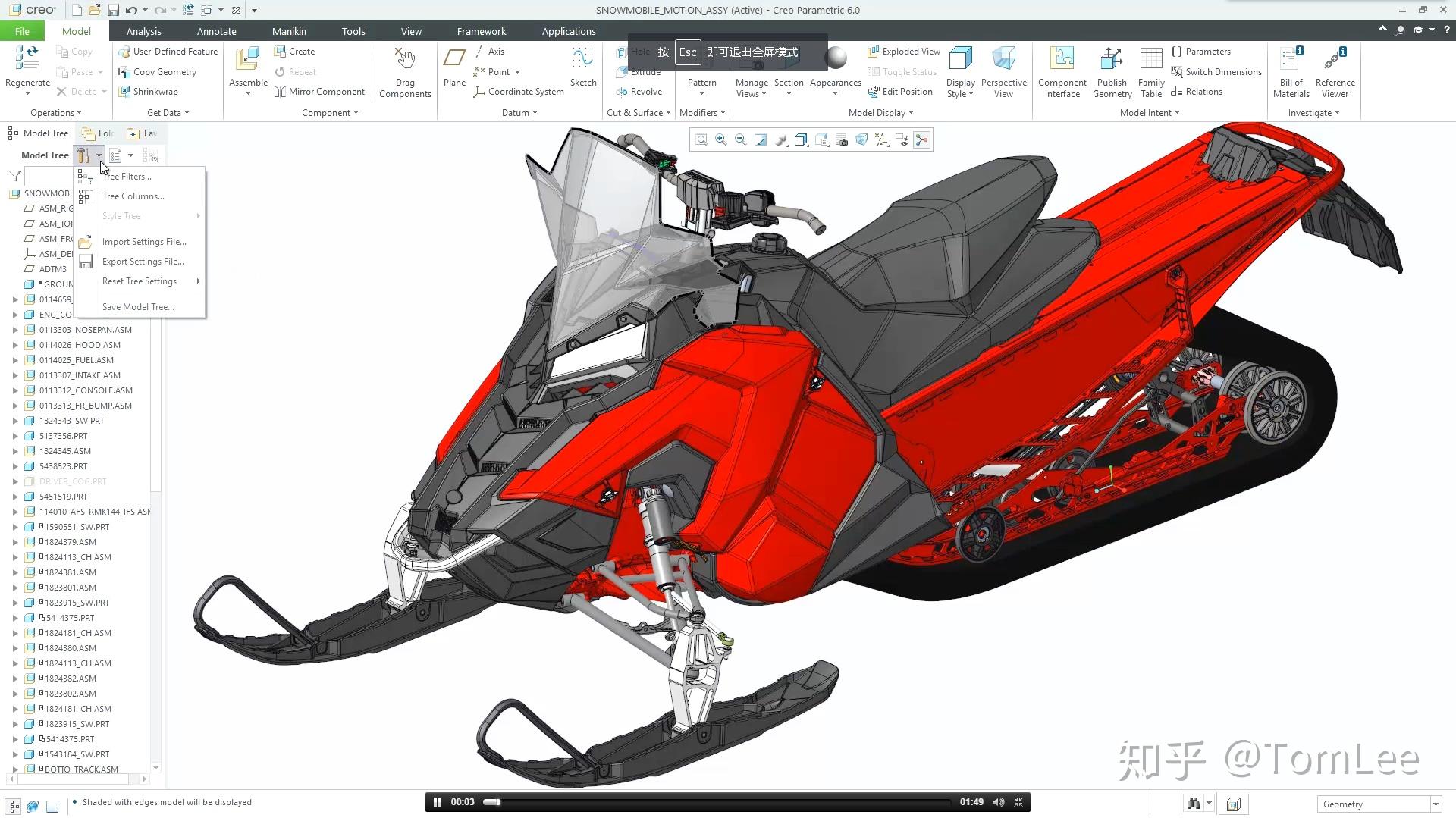Viewport: 1456px width, 818px height.
Task: Click the Relations button
Action: [1197, 92]
